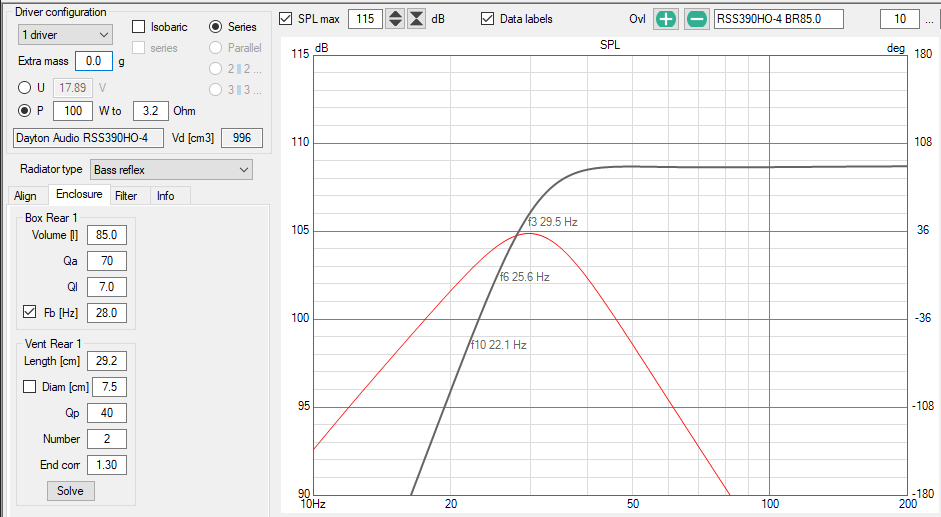Click the Vd [cm3] 996 field

(x=242, y=138)
